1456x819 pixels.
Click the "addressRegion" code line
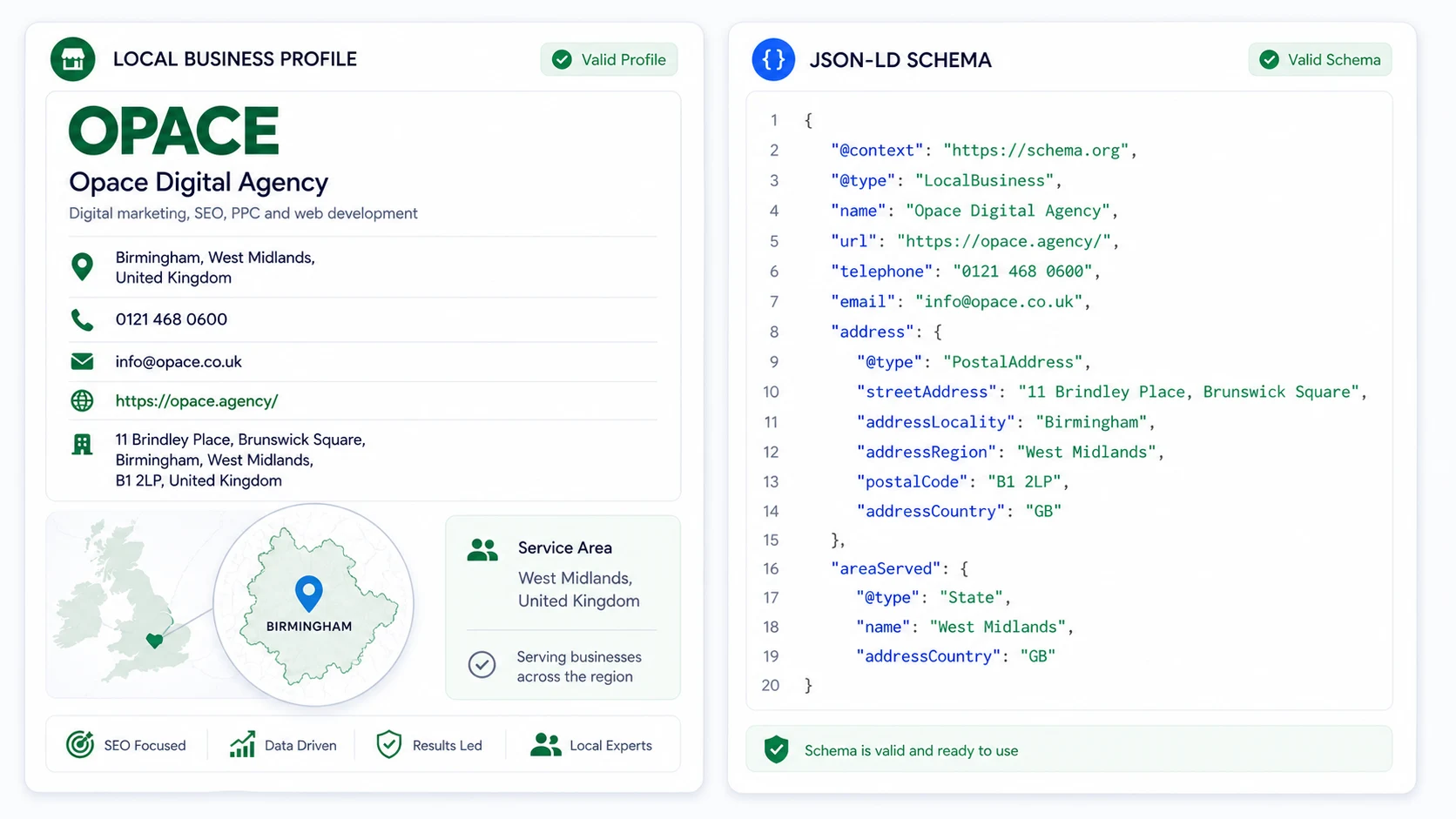point(1010,452)
